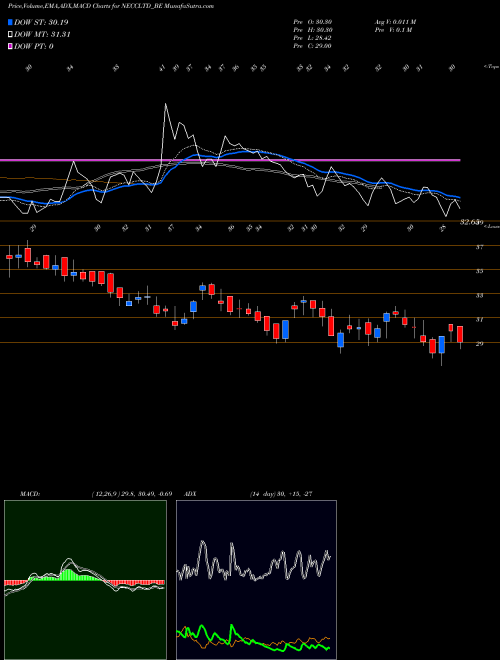
Task: Select the 'DOW ST: 30.19' legend label
Action: coord(41,22)
